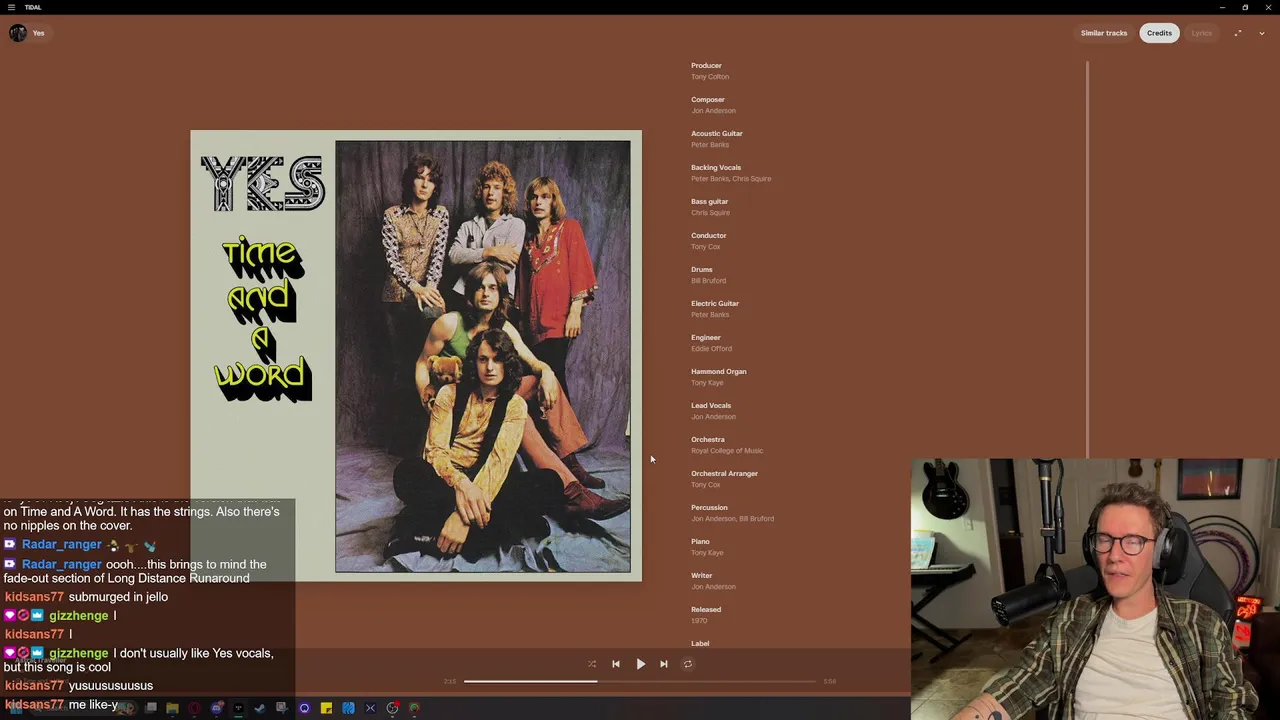
Task: Click the Yes artist name link
Action: click(38, 33)
